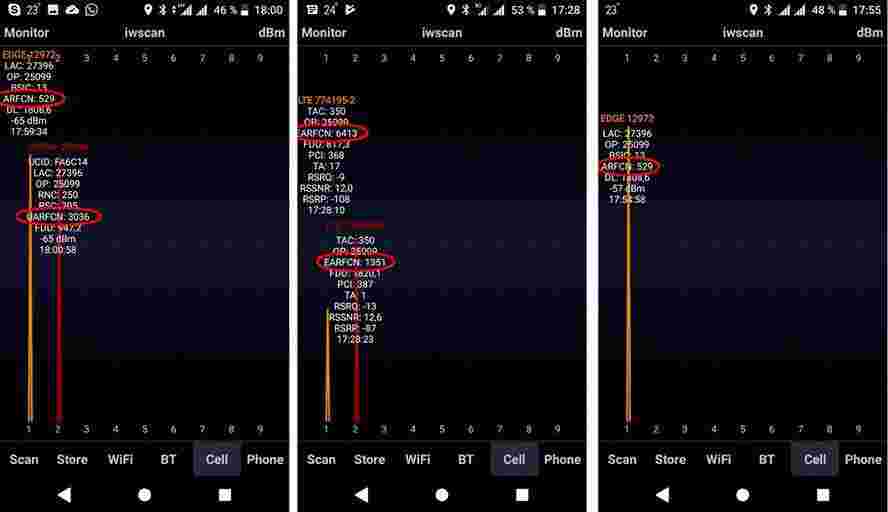This screenshot has height=512, width=888.
Task: Tap Monitor button on the left phone
Action: click(27, 33)
